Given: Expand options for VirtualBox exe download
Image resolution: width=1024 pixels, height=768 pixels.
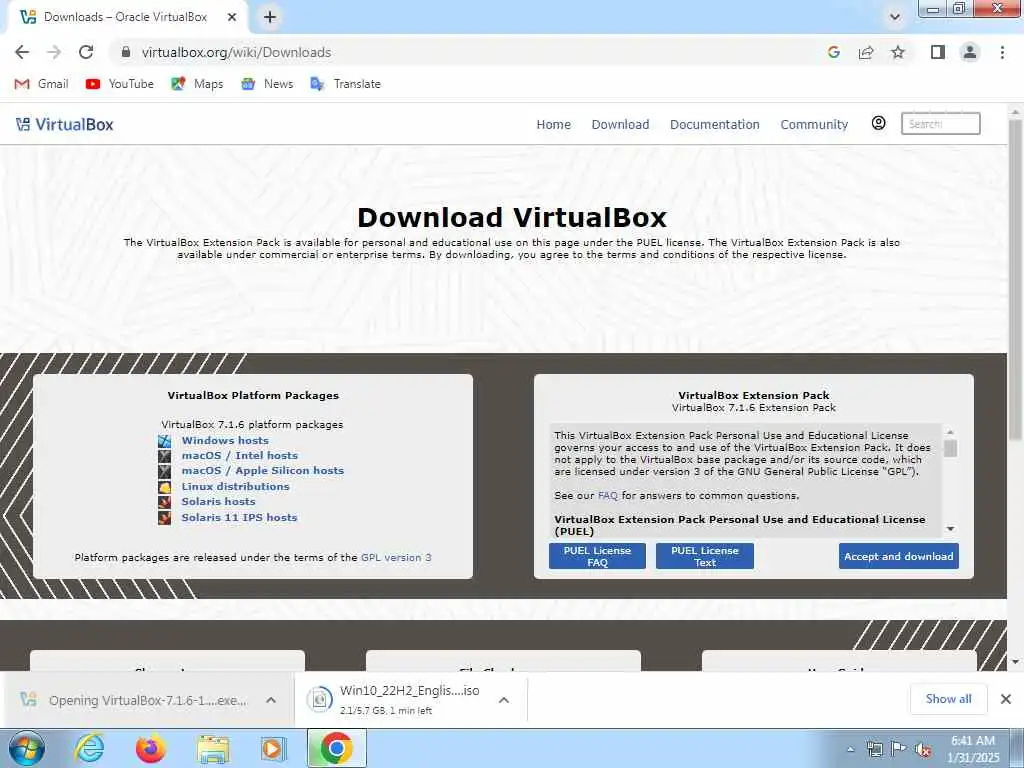Looking at the screenshot, I should point(271,700).
